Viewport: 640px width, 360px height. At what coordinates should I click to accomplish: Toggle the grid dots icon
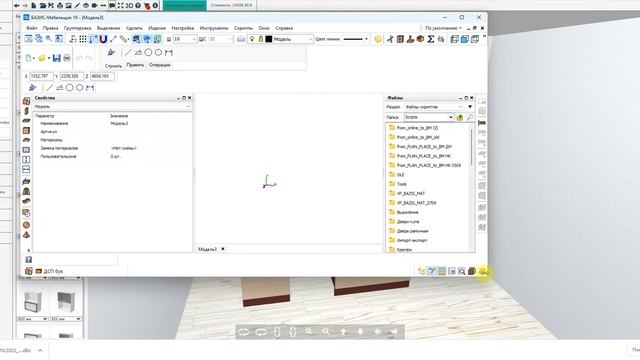[x=83, y=39]
